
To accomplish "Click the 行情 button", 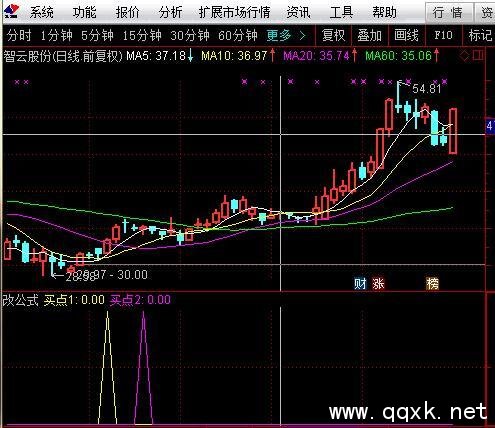I will [x=448, y=13].
